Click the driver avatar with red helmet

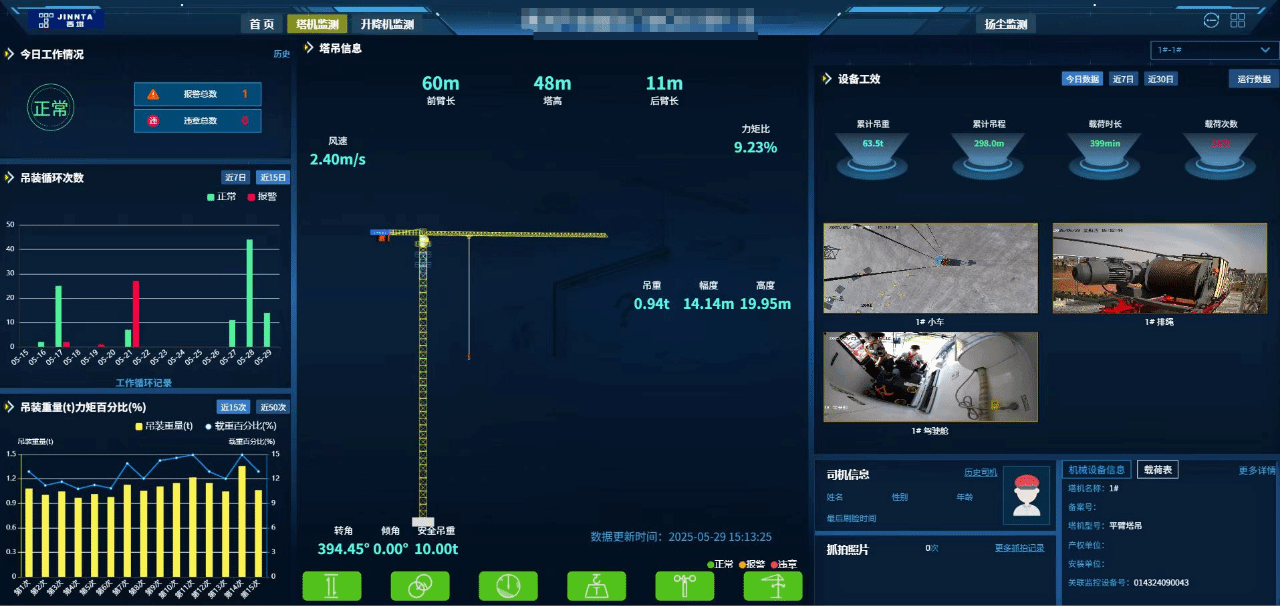1024,495
